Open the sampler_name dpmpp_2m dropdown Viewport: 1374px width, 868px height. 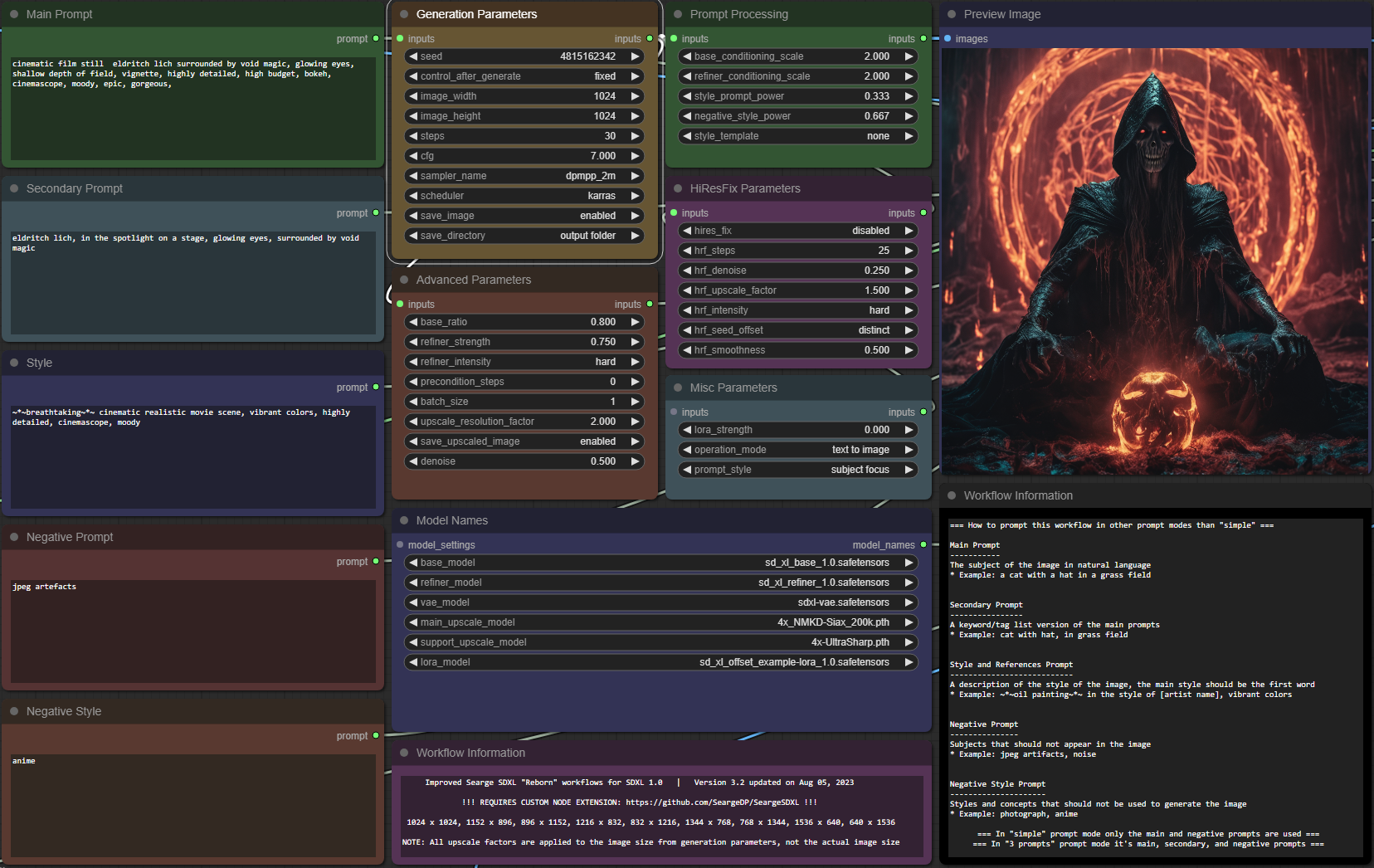click(524, 176)
